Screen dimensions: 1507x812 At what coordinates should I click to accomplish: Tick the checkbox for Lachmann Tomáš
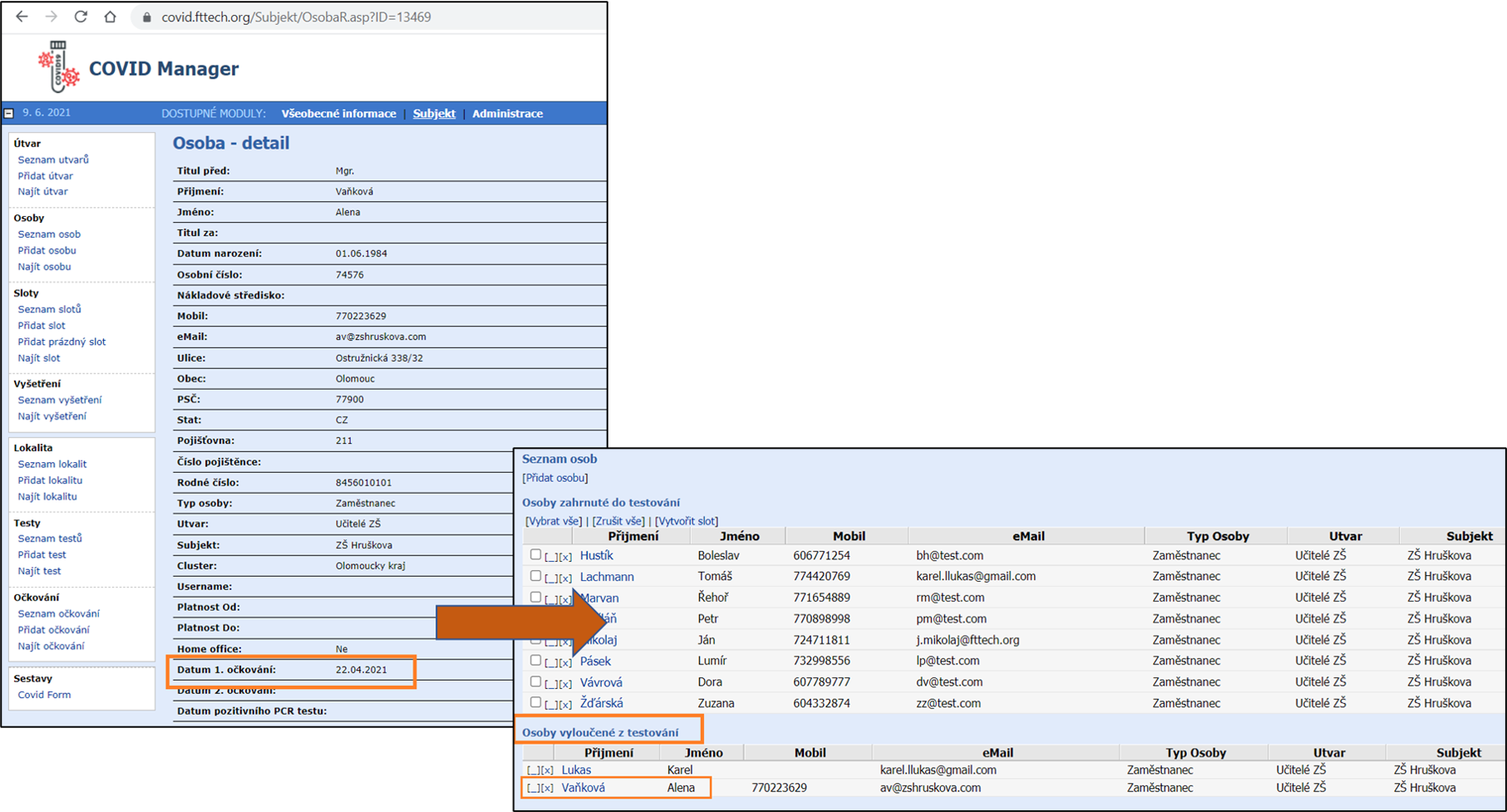coord(535,575)
